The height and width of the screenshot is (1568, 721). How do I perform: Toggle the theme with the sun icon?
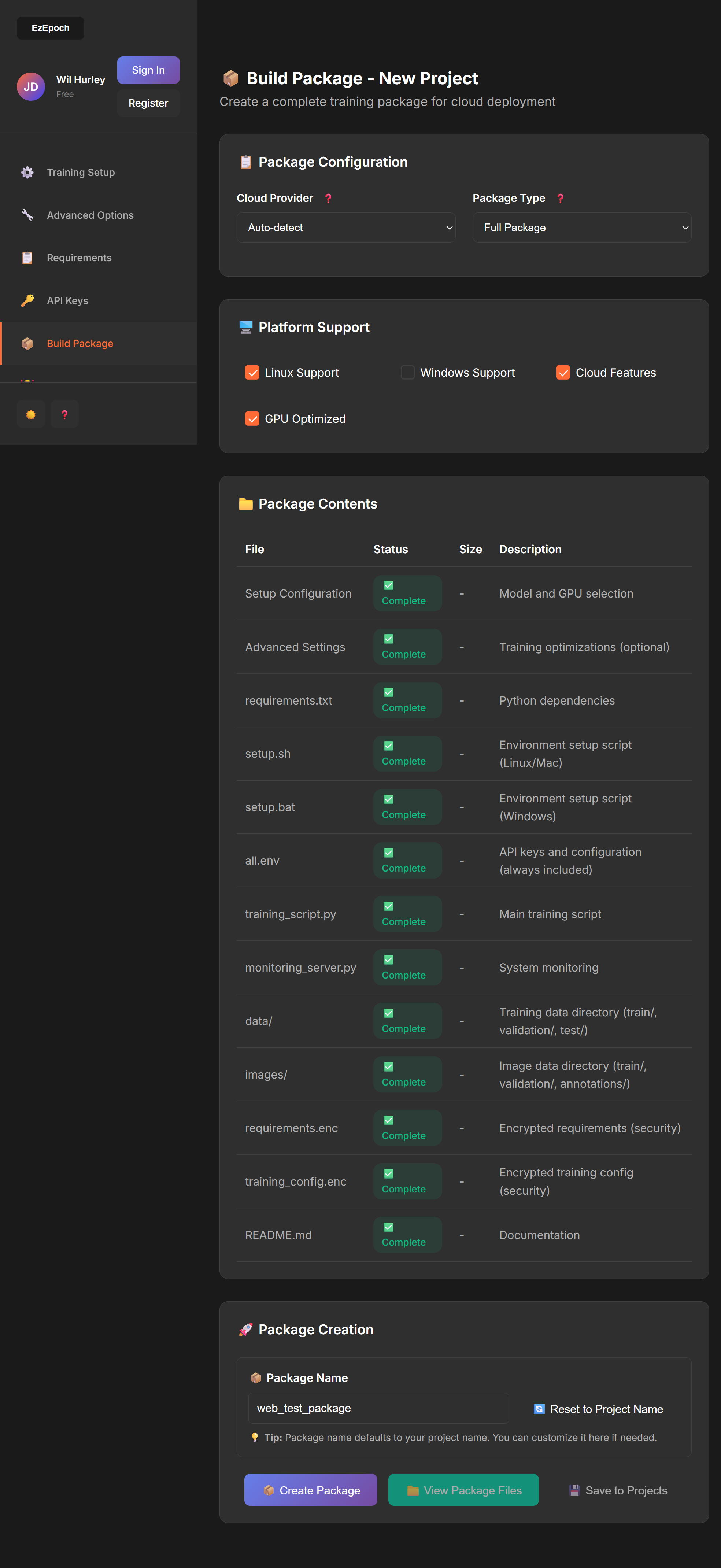pyautogui.click(x=30, y=414)
